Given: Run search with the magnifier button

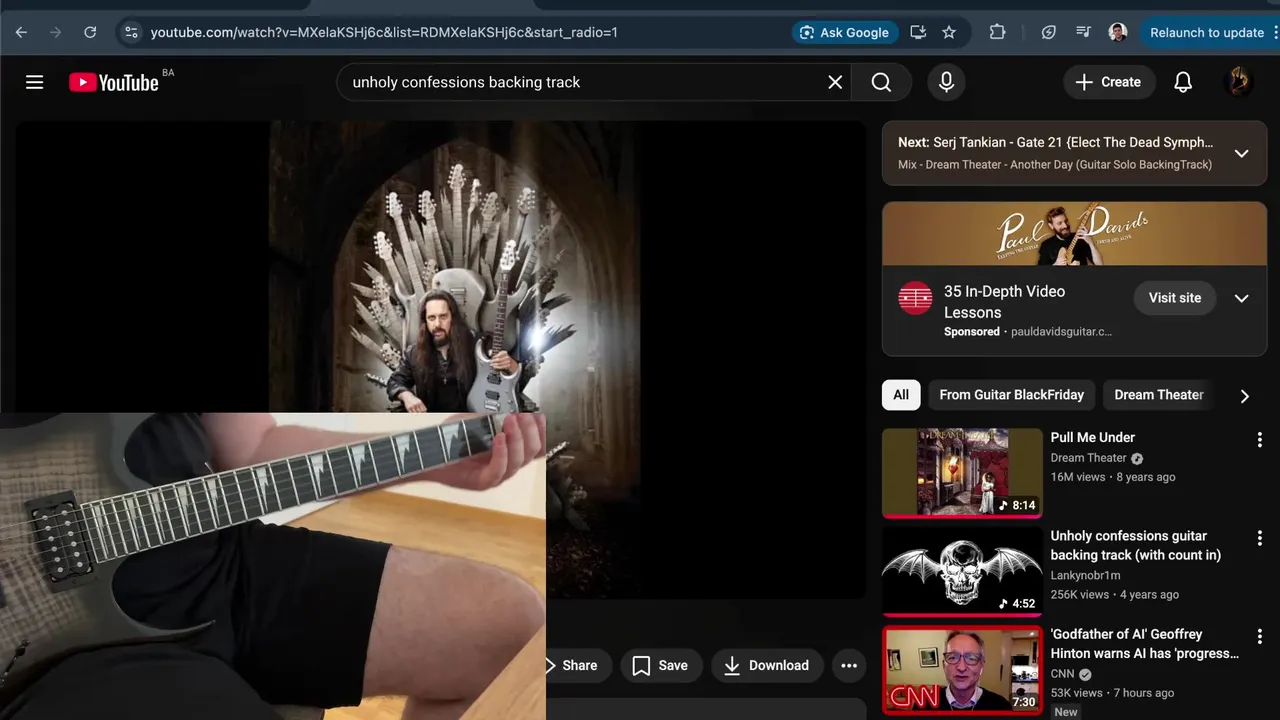Looking at the screenshot, I should point(881,82).
